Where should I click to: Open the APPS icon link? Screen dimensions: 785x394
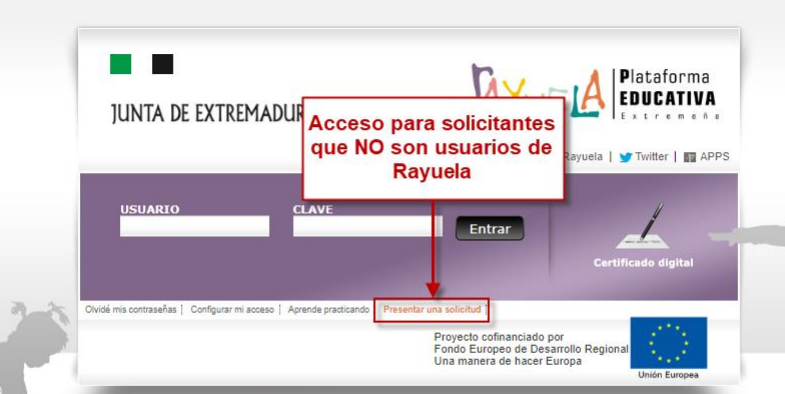[x=690, y=157]
